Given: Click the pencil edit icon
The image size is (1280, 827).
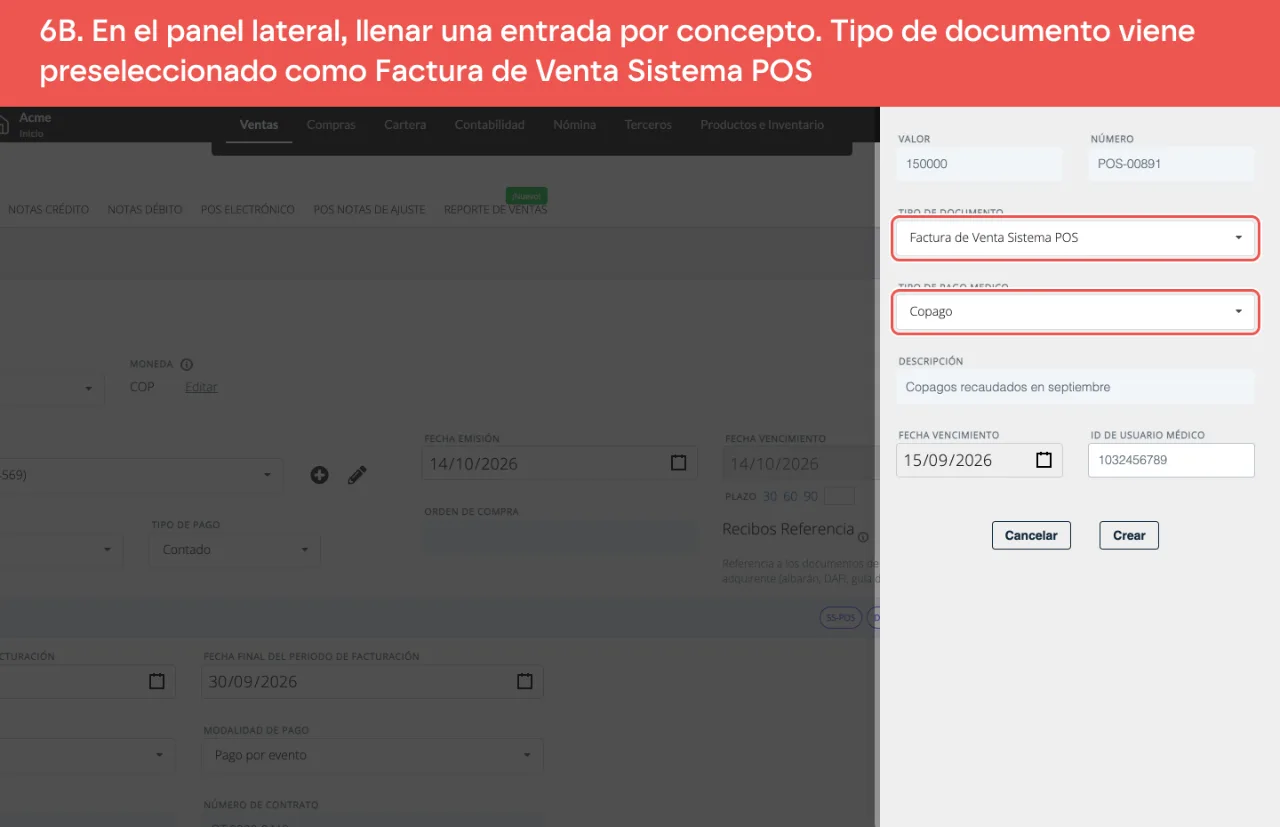Looking at the screenshot, I should [x=357, y=475].
